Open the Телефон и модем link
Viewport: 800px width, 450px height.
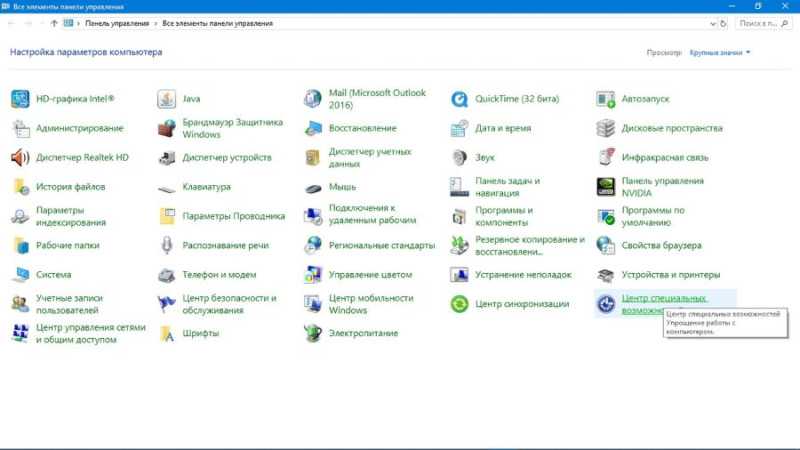pos(219,274)
